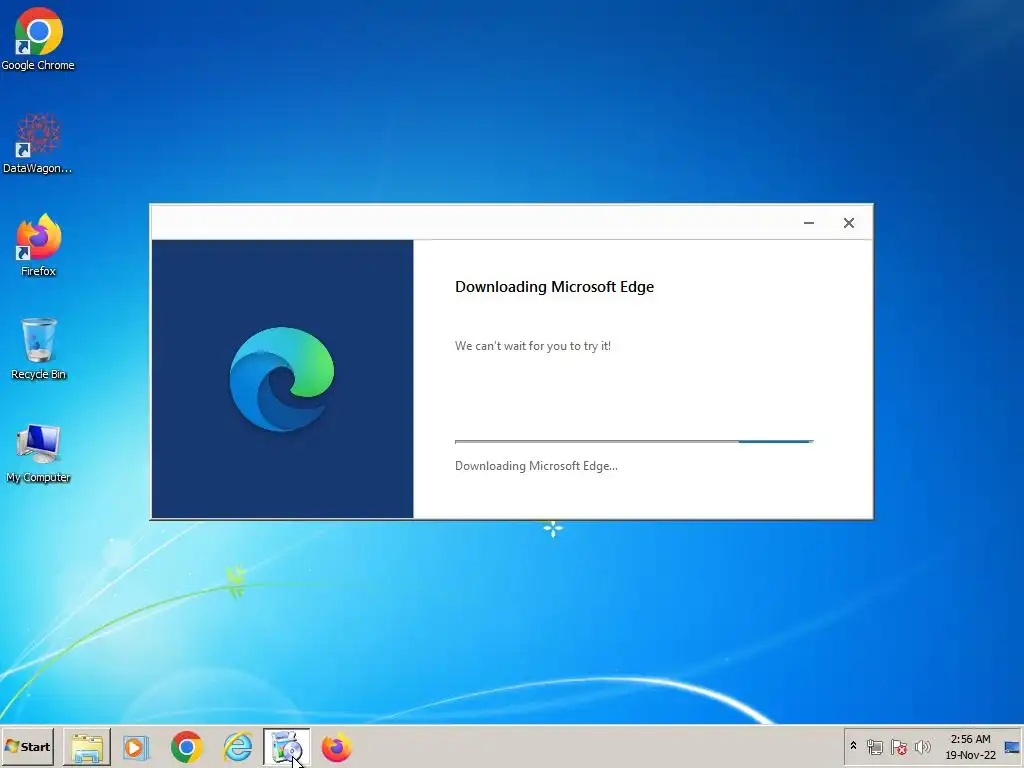
Task: Click the "Downloading Microsoft Edge" heading
Action: pos(554,287)
